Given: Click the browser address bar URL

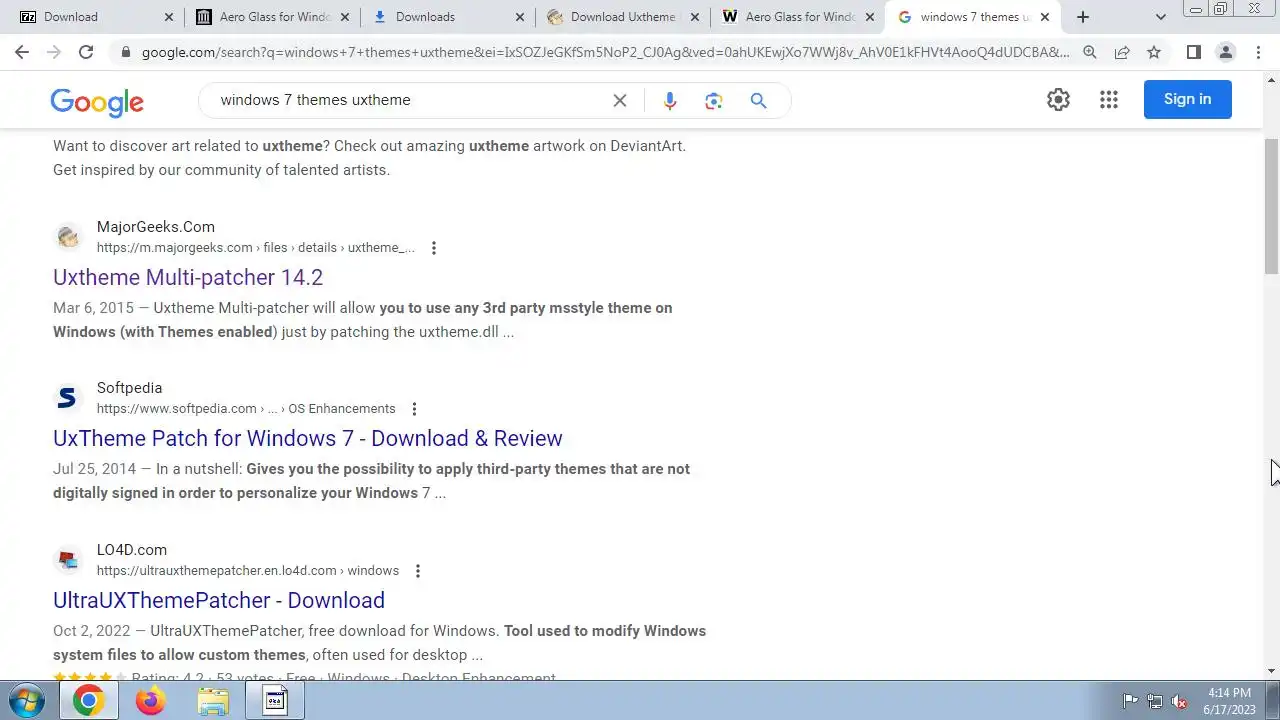Looking at the screenshot, I should [605, 52].
